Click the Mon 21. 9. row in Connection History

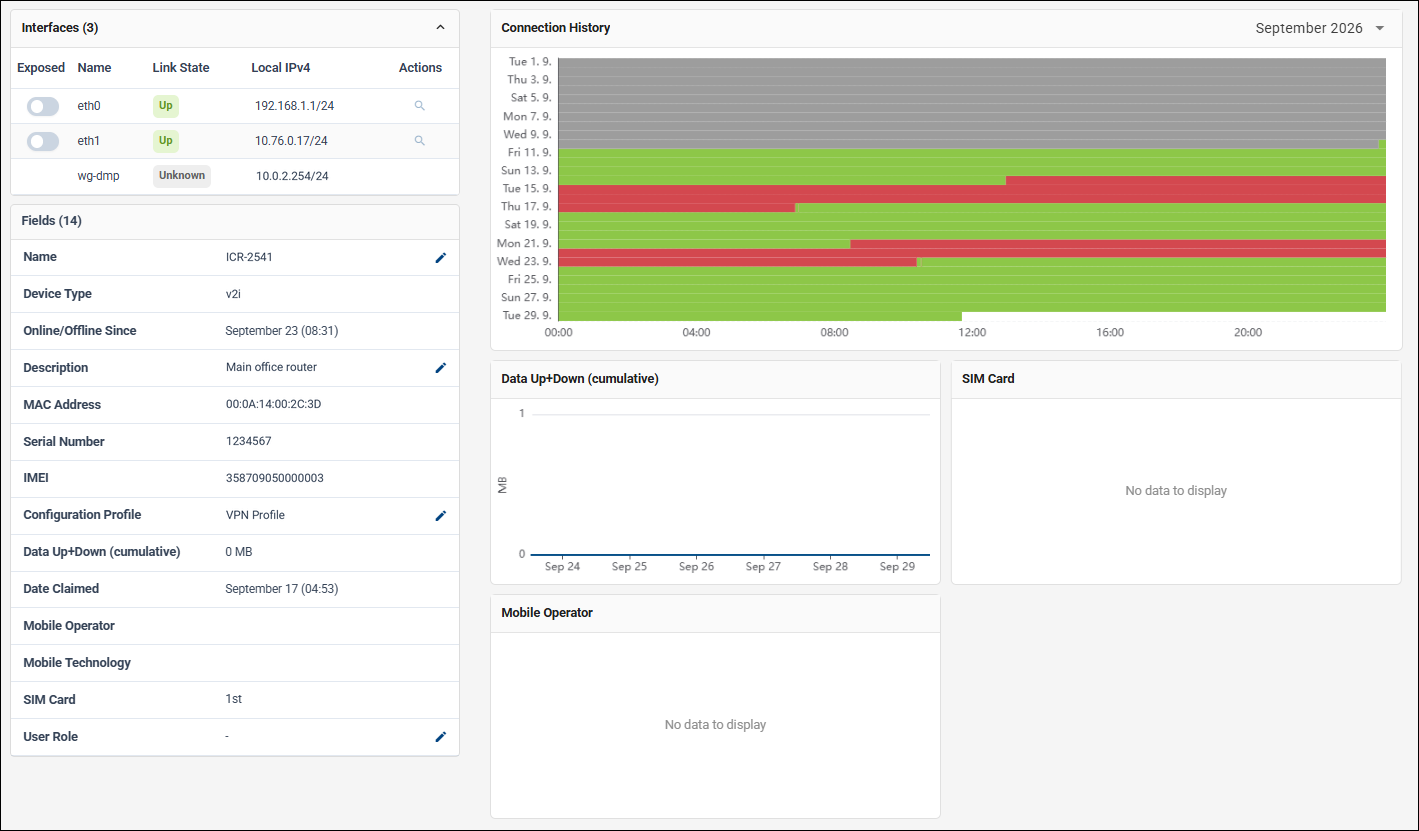[972, 244]
